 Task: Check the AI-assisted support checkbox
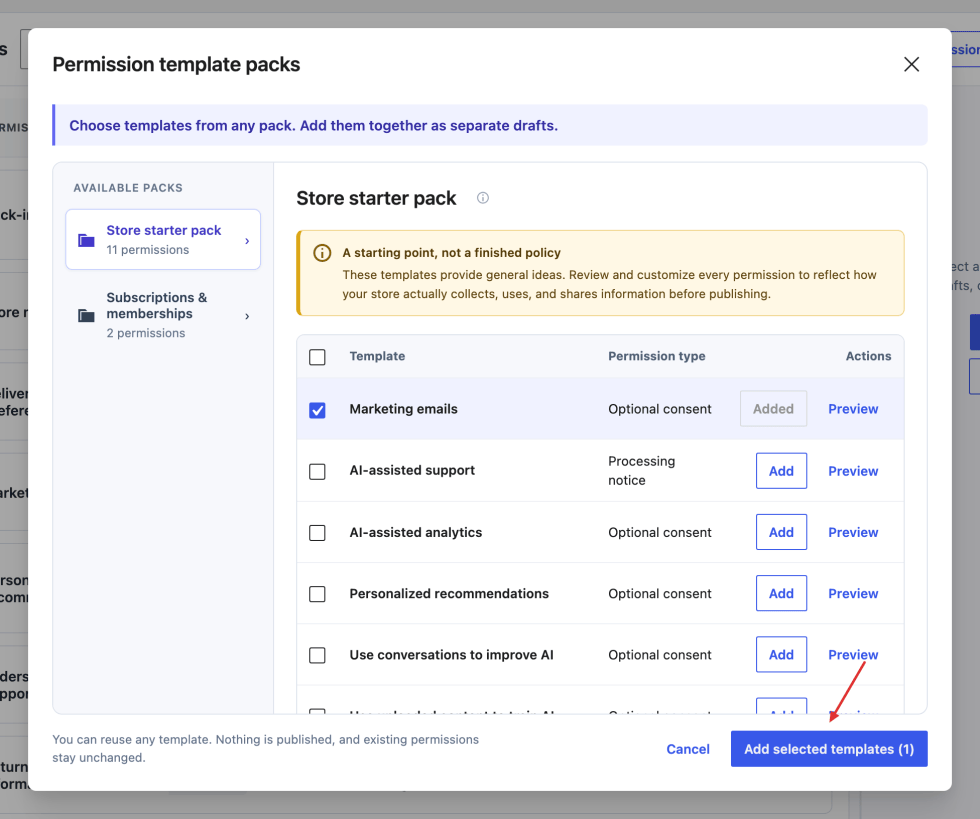pyautogui.click(x=318, y=471)
